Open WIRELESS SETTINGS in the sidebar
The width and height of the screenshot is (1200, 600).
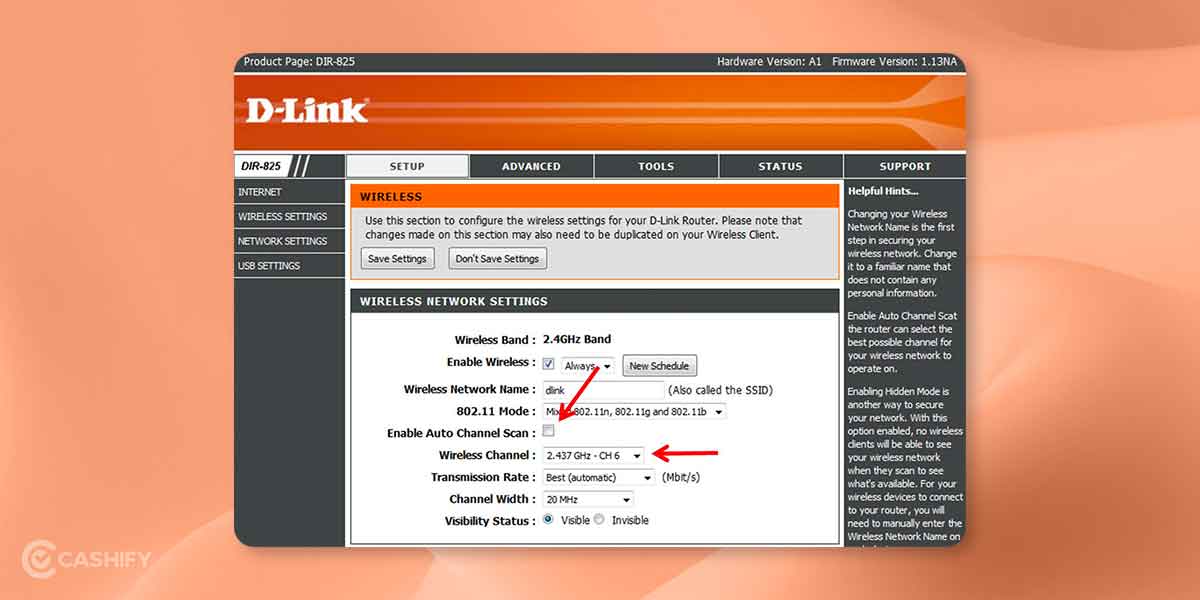(289, 216)
